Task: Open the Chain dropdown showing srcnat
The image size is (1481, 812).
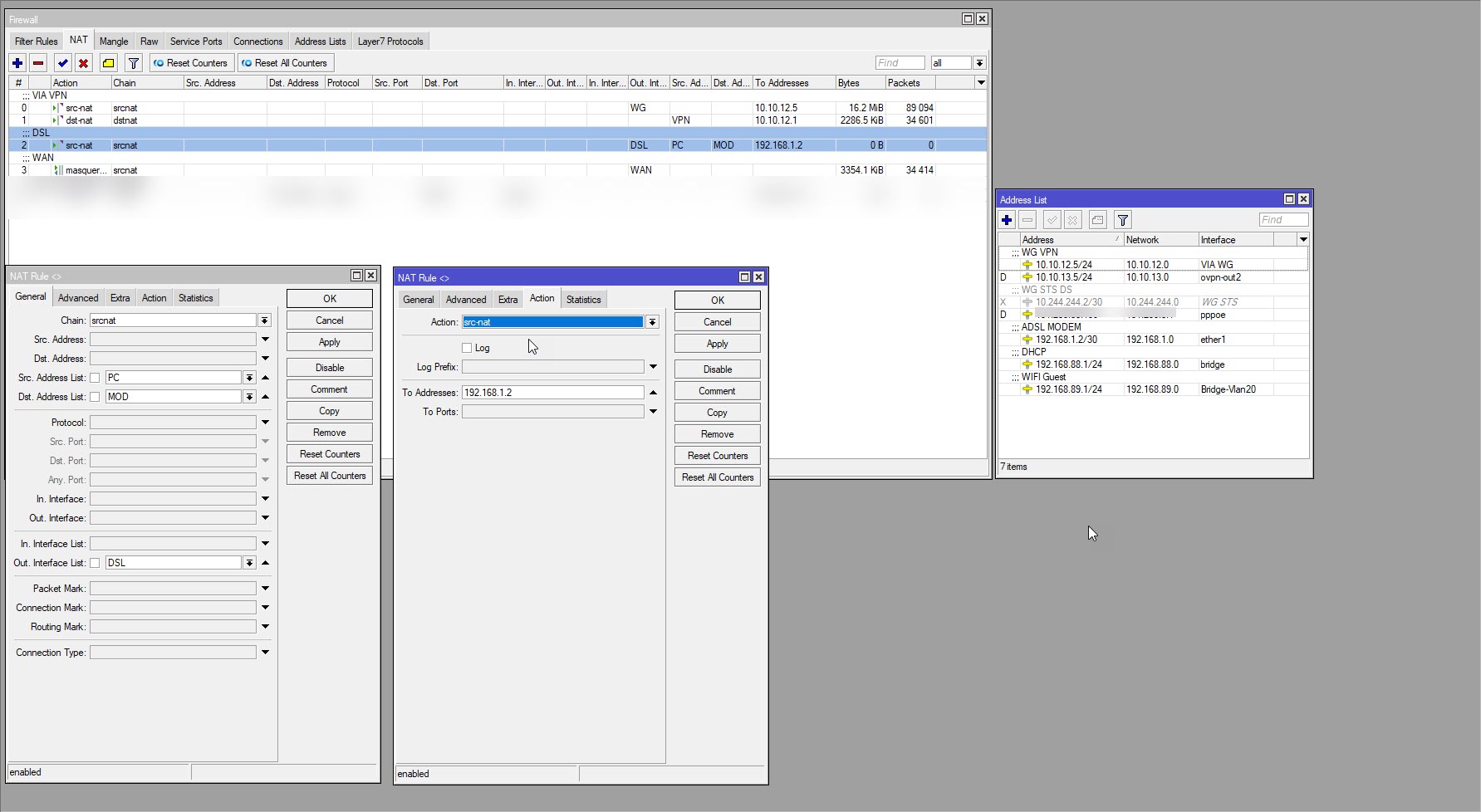Action: coord(264,320)
